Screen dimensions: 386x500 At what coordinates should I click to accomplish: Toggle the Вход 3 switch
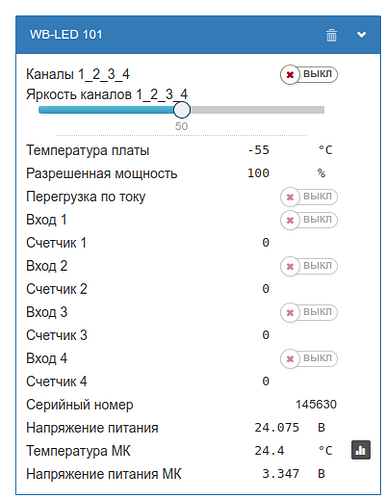309,312
